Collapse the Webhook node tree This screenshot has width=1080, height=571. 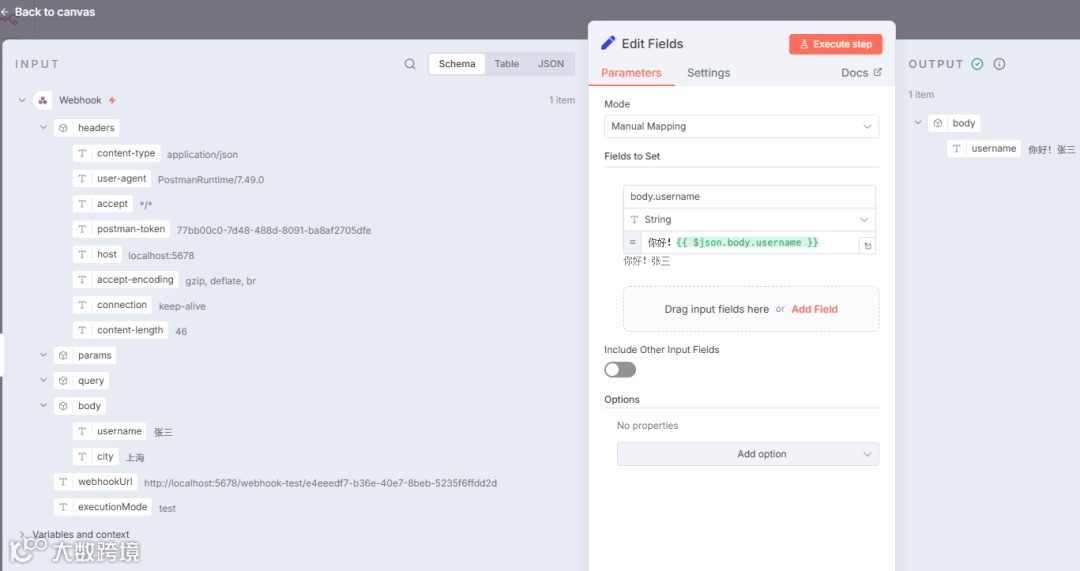coord(22,101)
